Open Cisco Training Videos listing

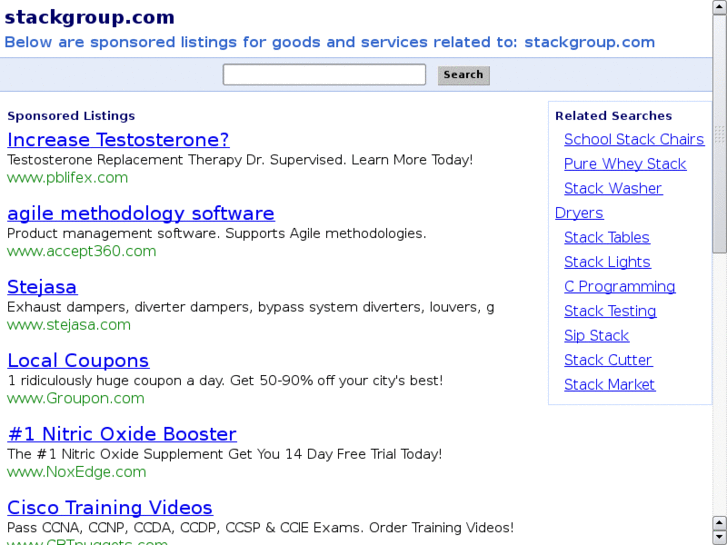[110, 507]
